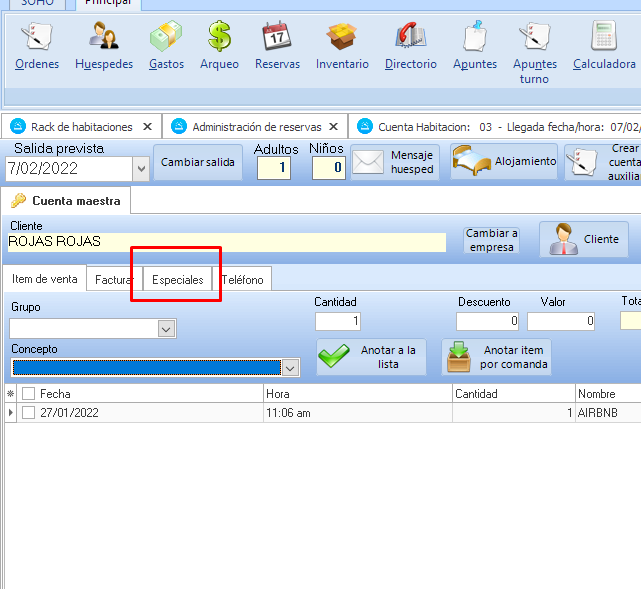Click the Anotar a la lista button
641x589 pixels.
tap(372, 357)
